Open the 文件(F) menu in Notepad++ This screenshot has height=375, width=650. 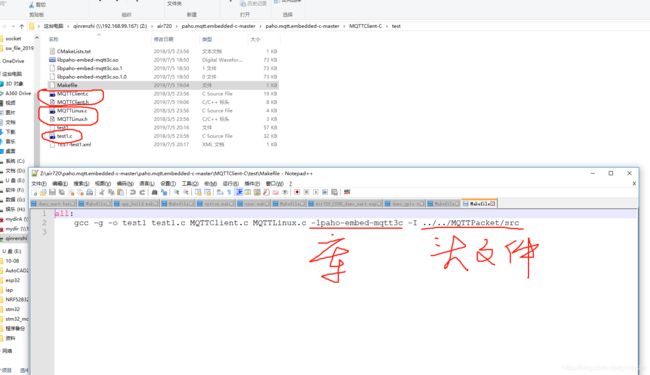[39, 184]
